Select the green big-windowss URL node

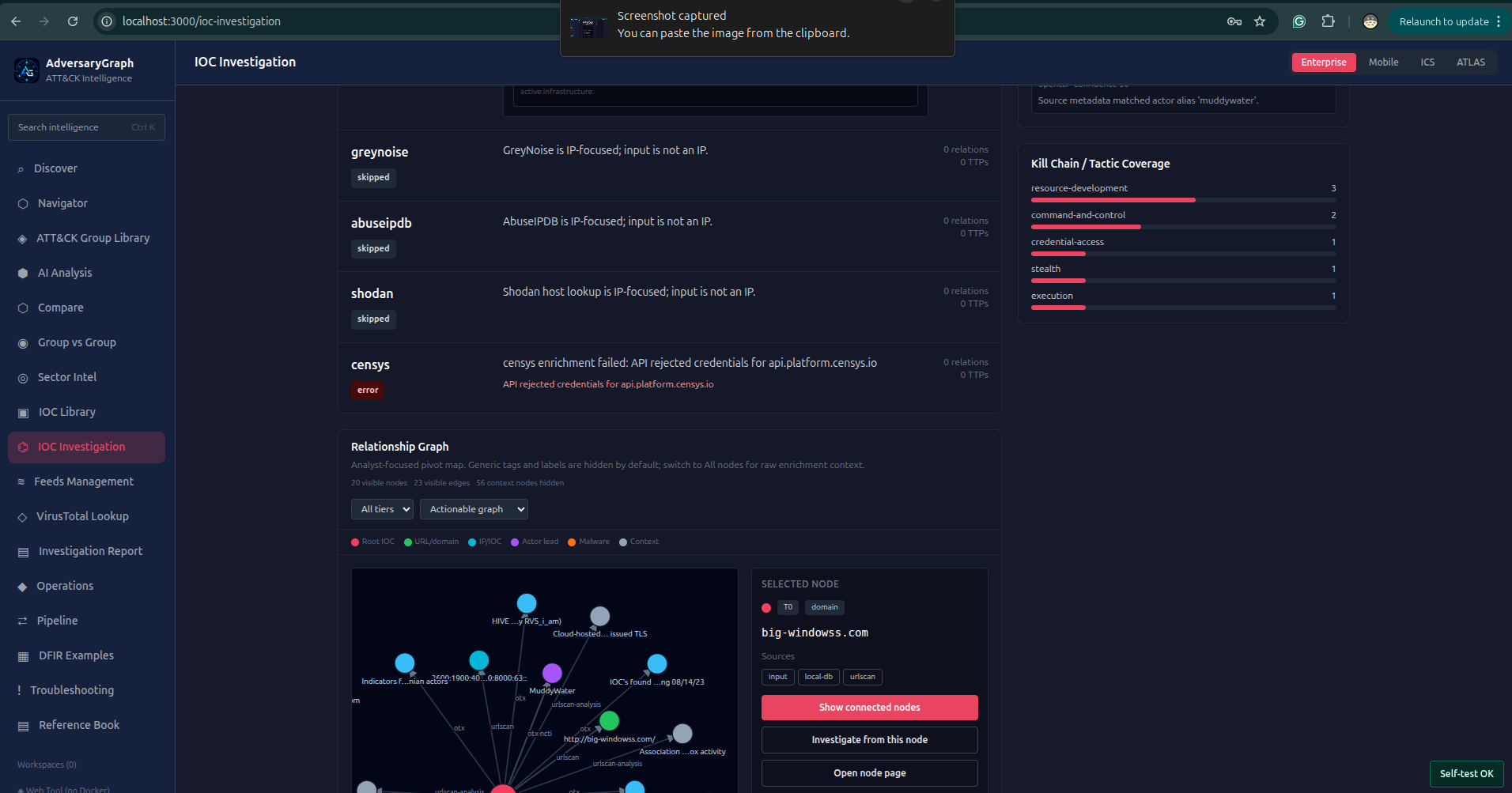[609, 720]
